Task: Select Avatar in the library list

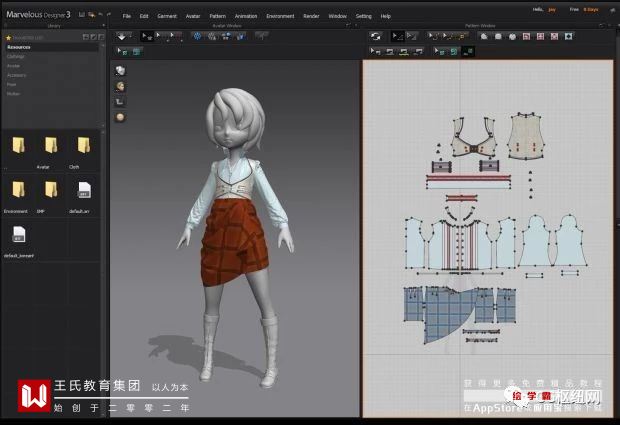Action: [x=14, y=66]
